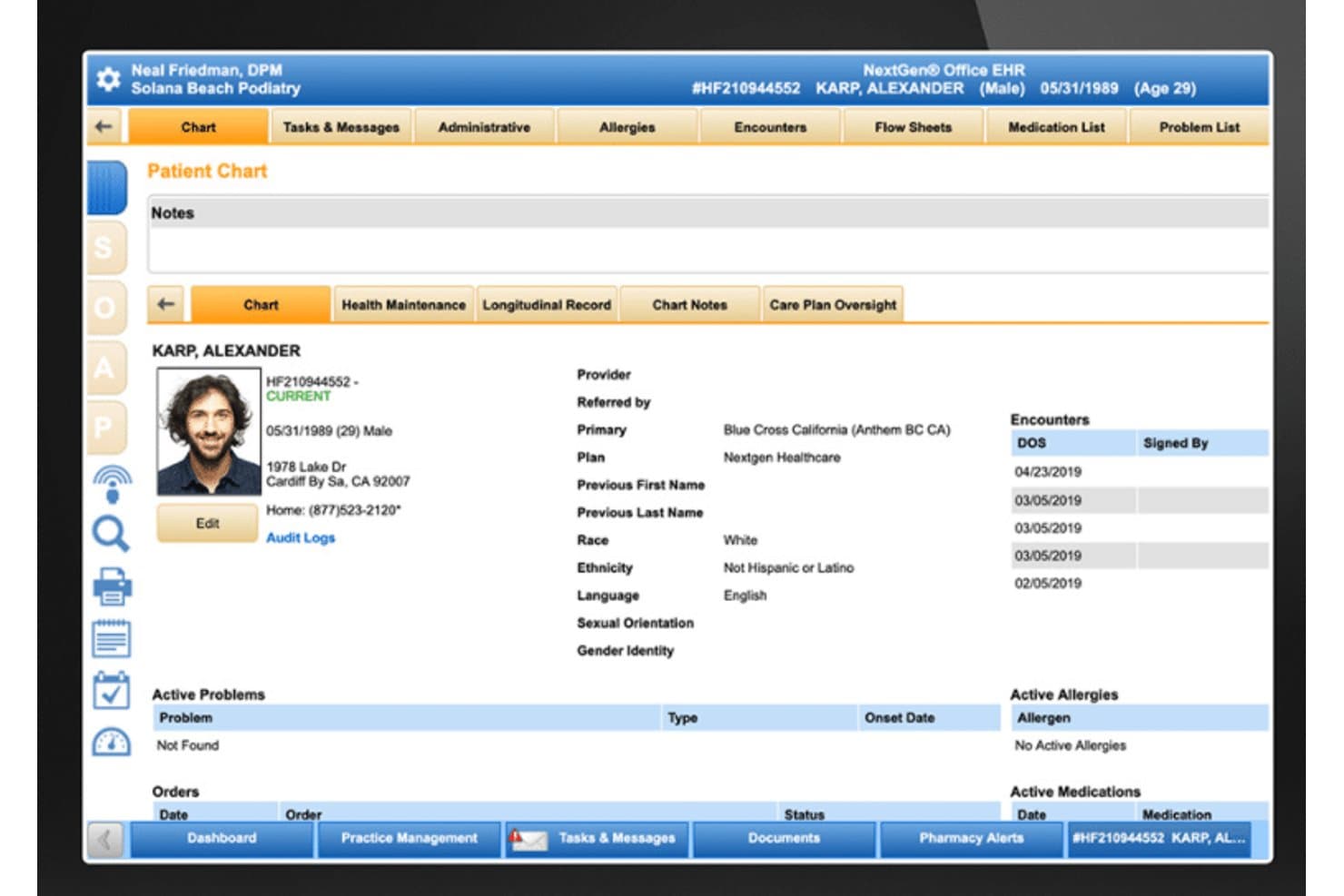Open the Longitudinal Record sub-tab
1344x896 pixels.
pos(547,305)
